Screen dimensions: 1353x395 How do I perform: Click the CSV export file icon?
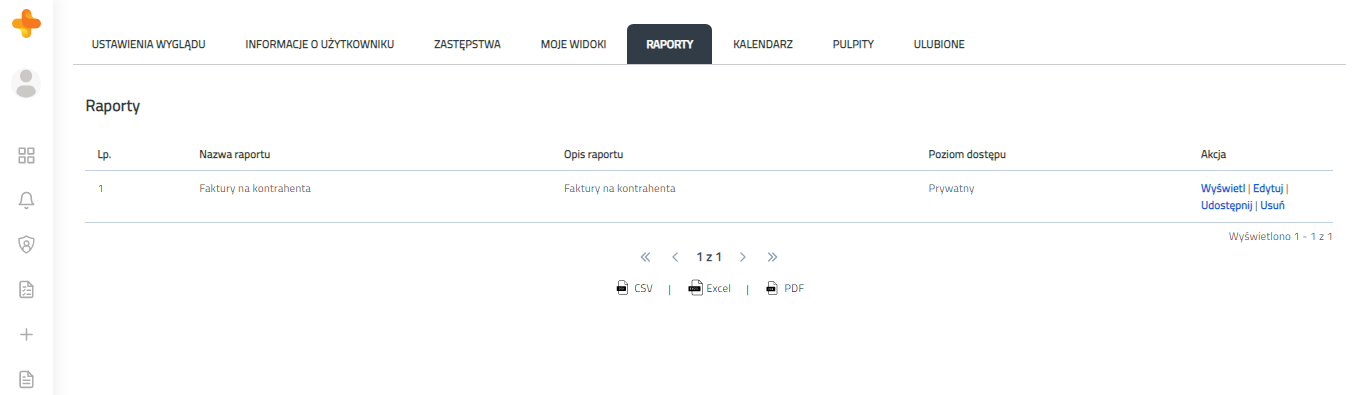[x=622, y=288]
